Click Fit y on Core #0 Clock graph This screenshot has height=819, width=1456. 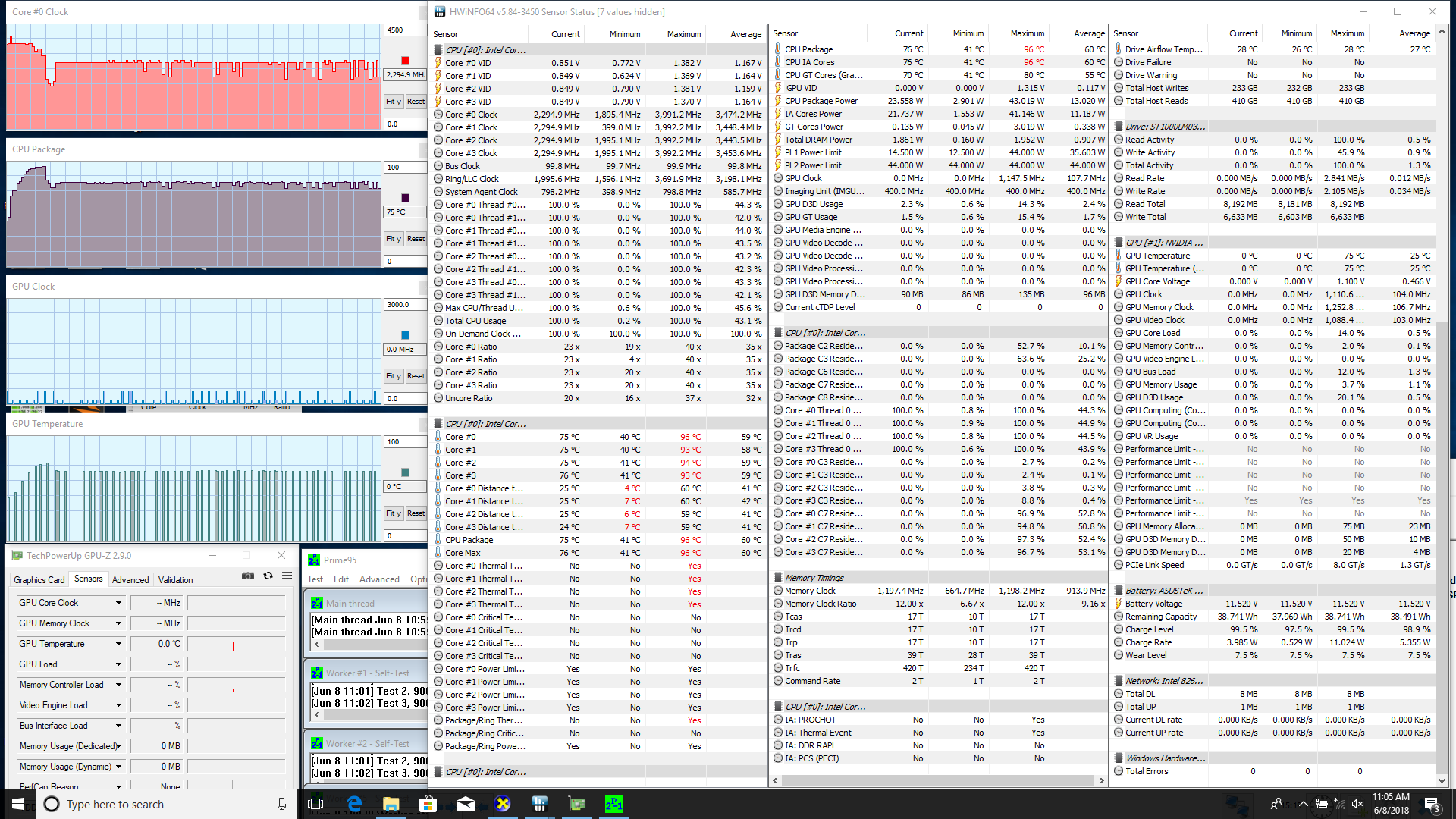(393, 102)
